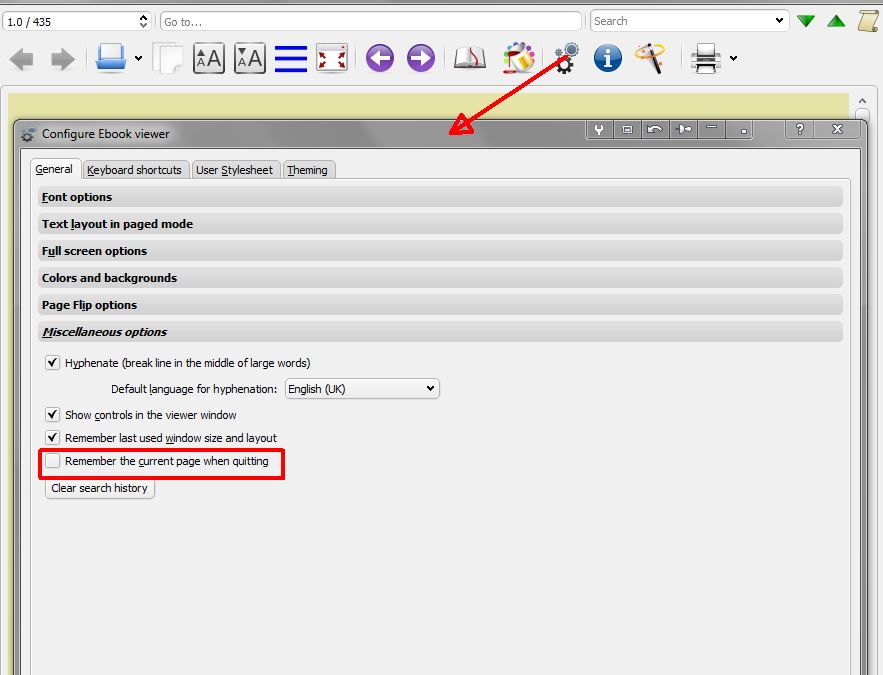Image resolution: width=883 pixels, height=675 pixels.
Task: Expand the Full screen options section
Action: point(440,251)
